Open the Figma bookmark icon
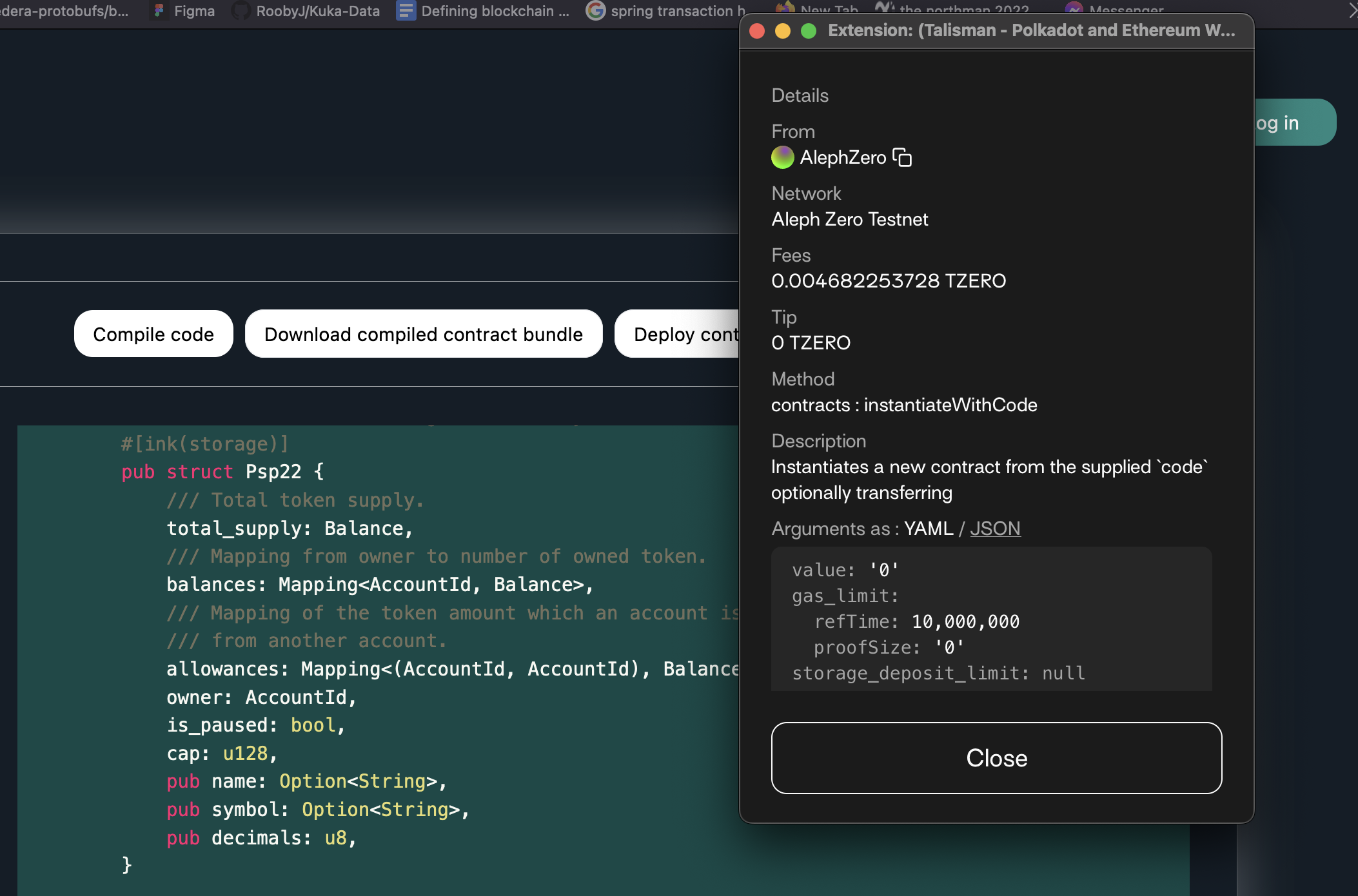This screenshot has height=896, width=1358. tap(159, 11)
